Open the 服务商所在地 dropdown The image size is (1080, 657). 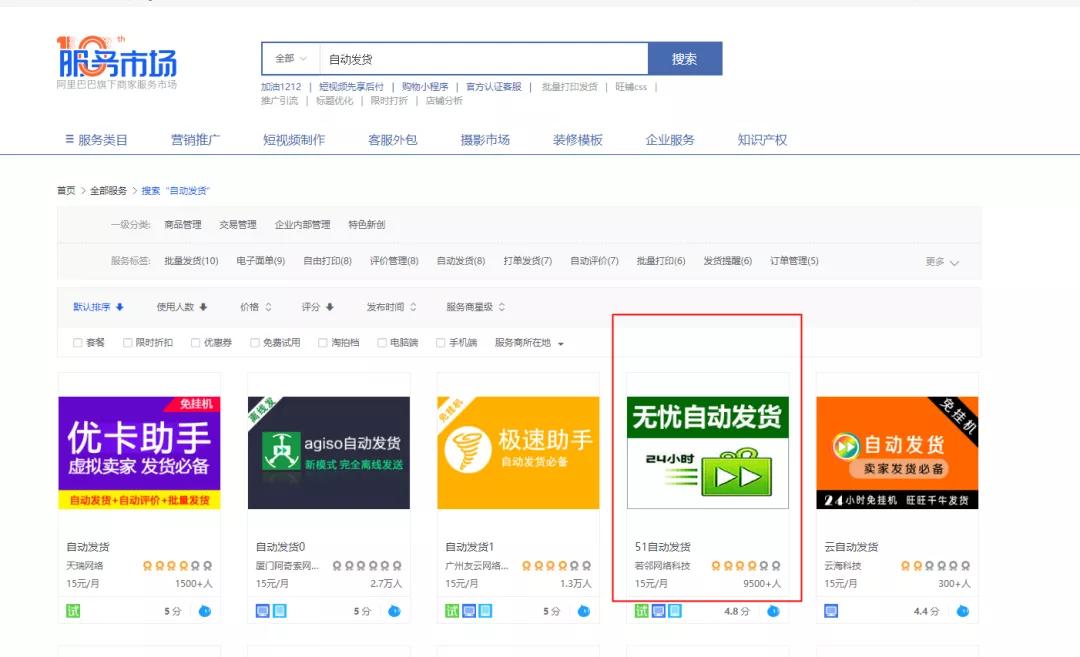(529, 342)
